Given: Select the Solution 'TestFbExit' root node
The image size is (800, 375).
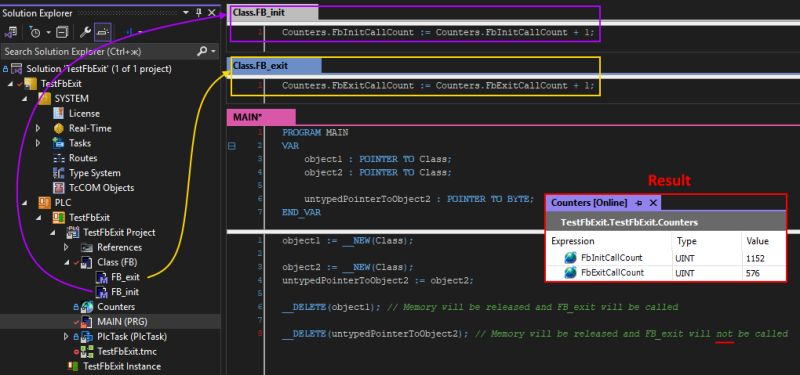Looking at the screenshot, I should tap(99, 69).
